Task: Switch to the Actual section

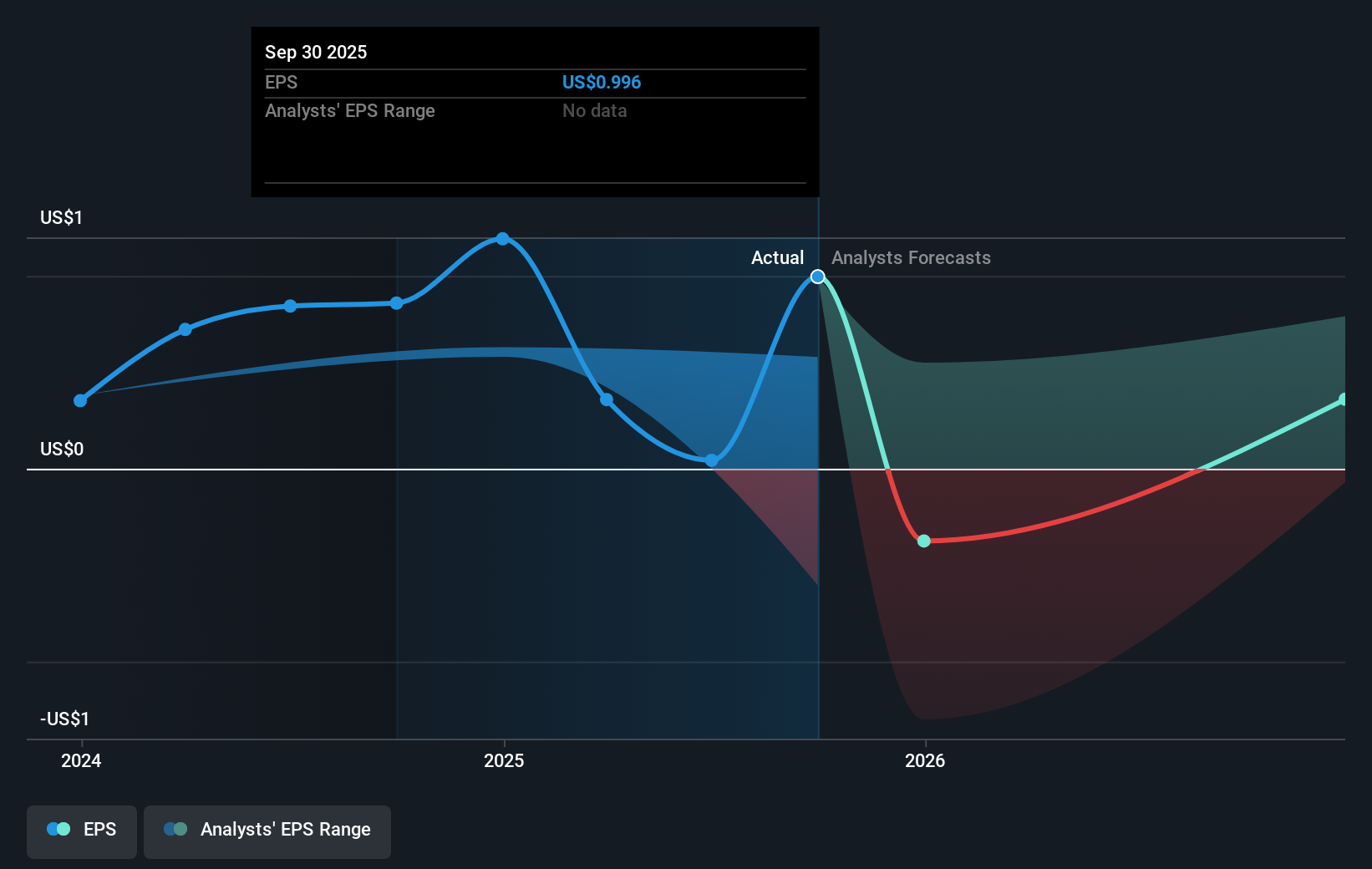Action: 776,257
